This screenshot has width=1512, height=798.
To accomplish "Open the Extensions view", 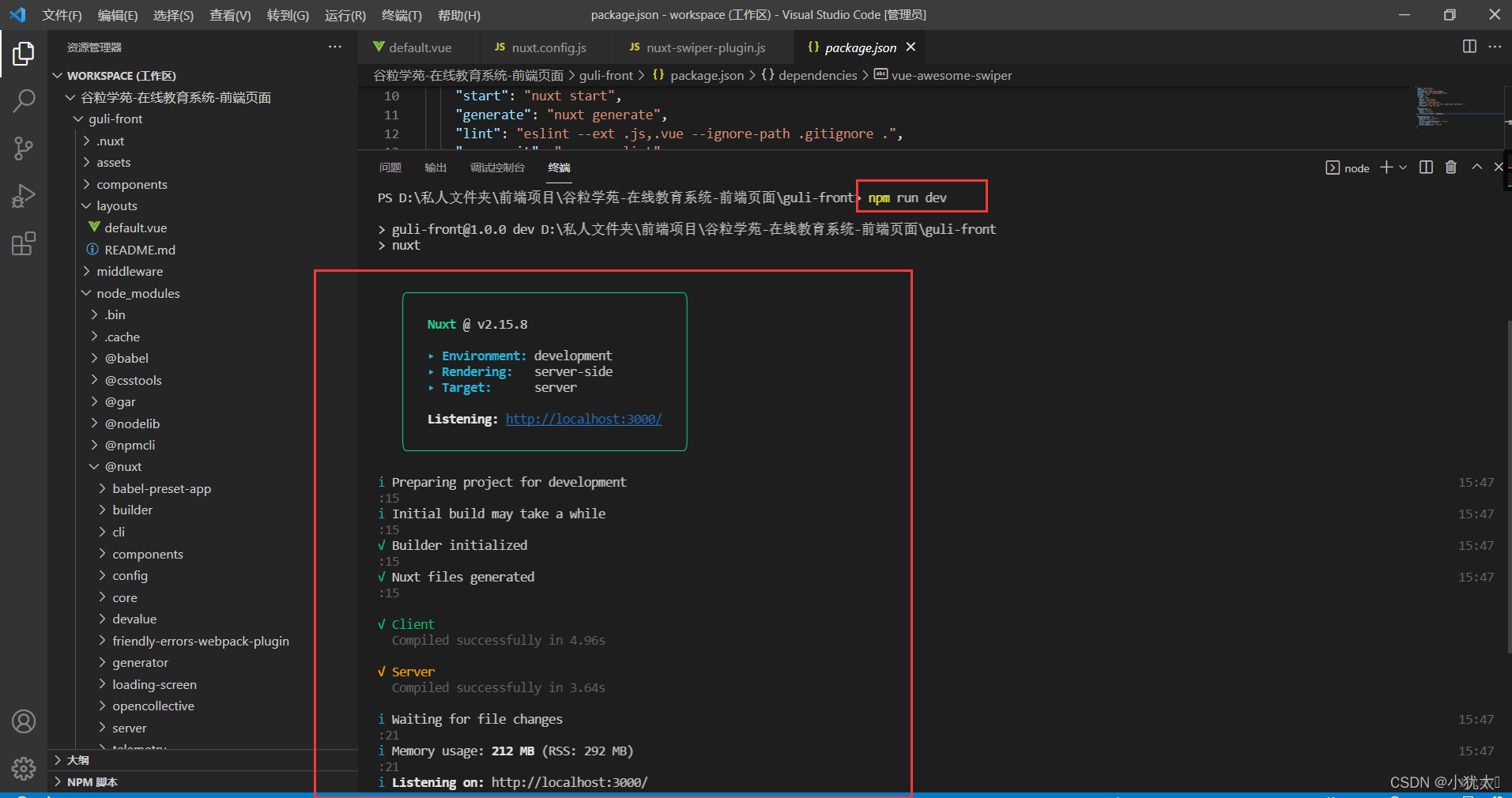I will pyautogui.click(x=24, y=243).
